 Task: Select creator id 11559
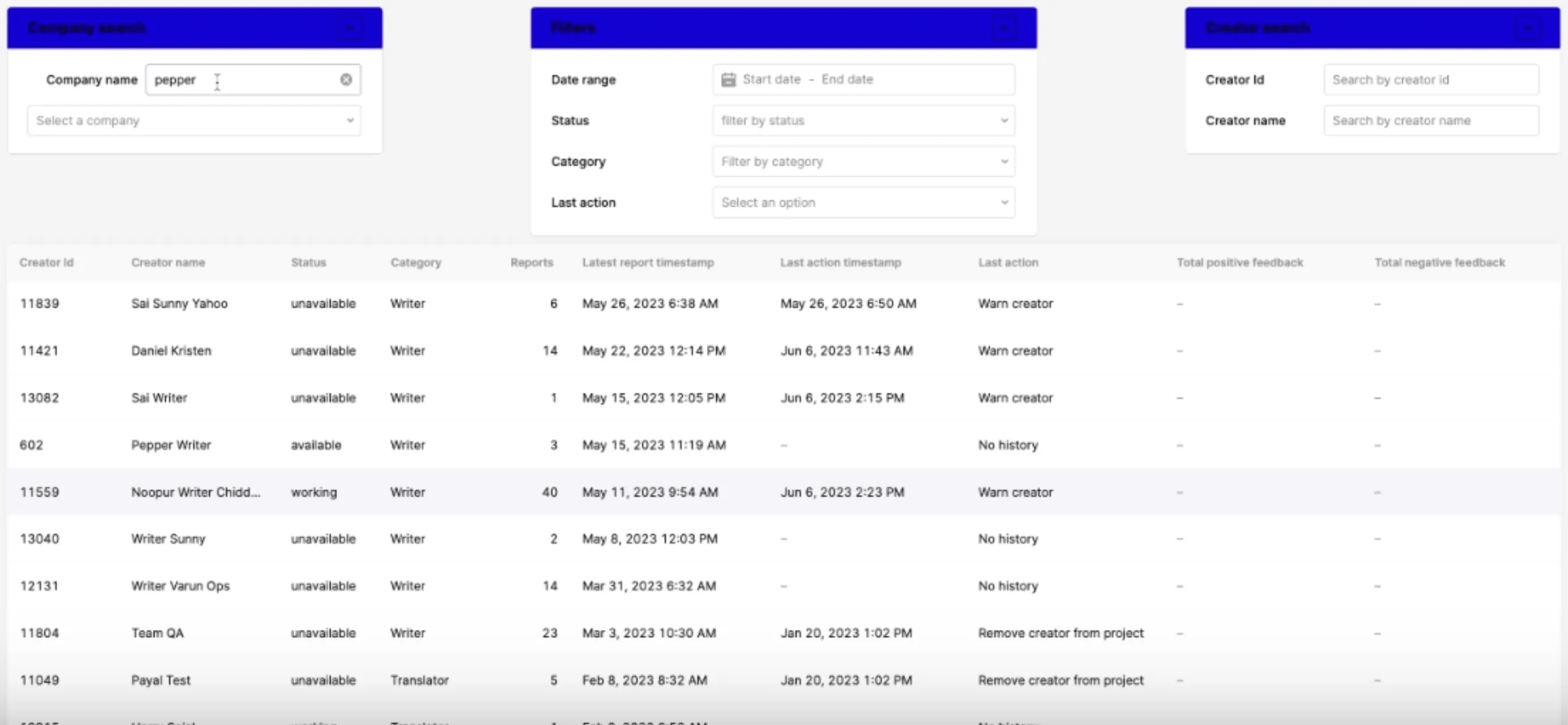coord(40,492)
